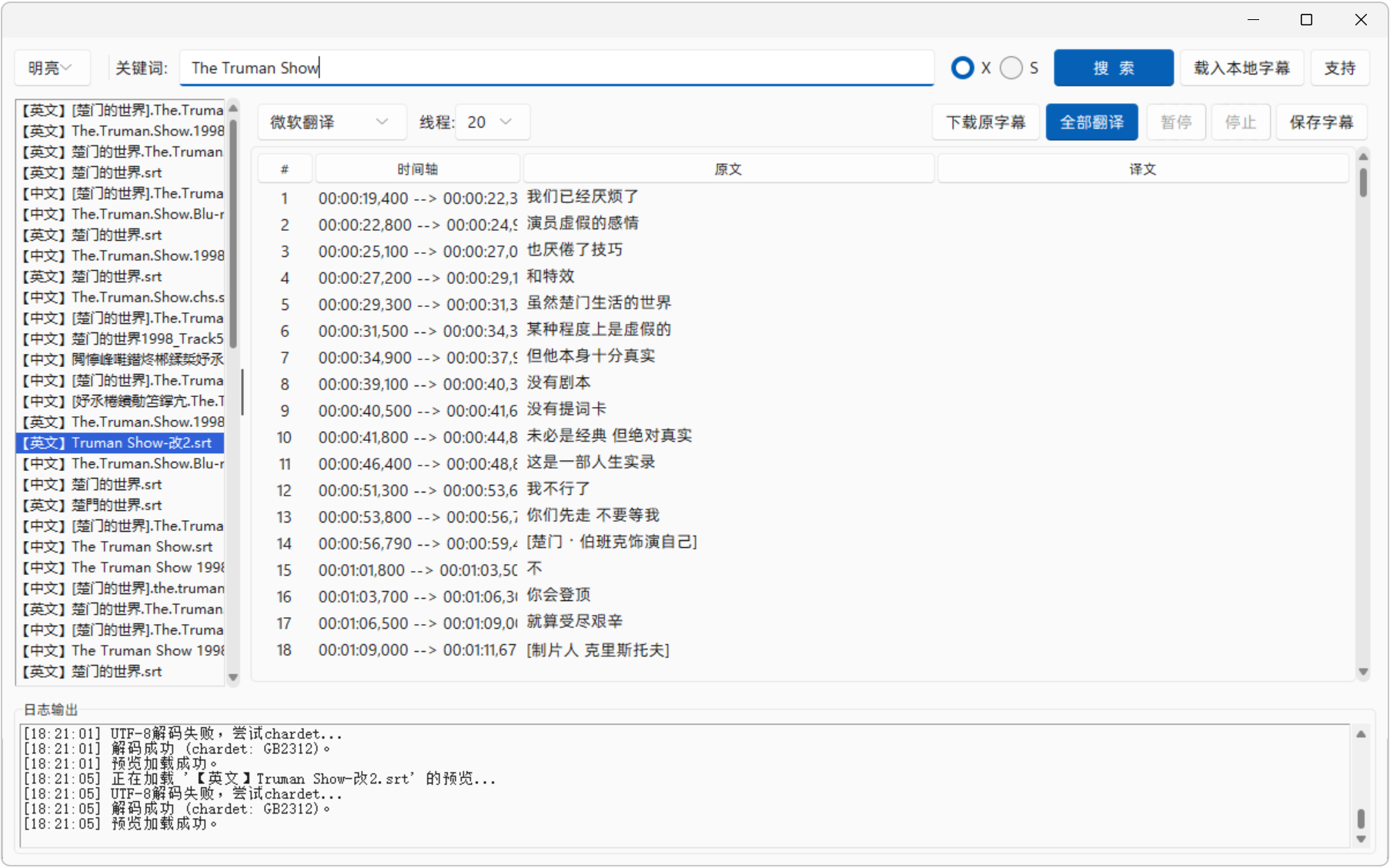Viewport: 1390px width, 868px height.
Task: Open the 明亮 theme dropdown
Action: (x=52, y=68)
